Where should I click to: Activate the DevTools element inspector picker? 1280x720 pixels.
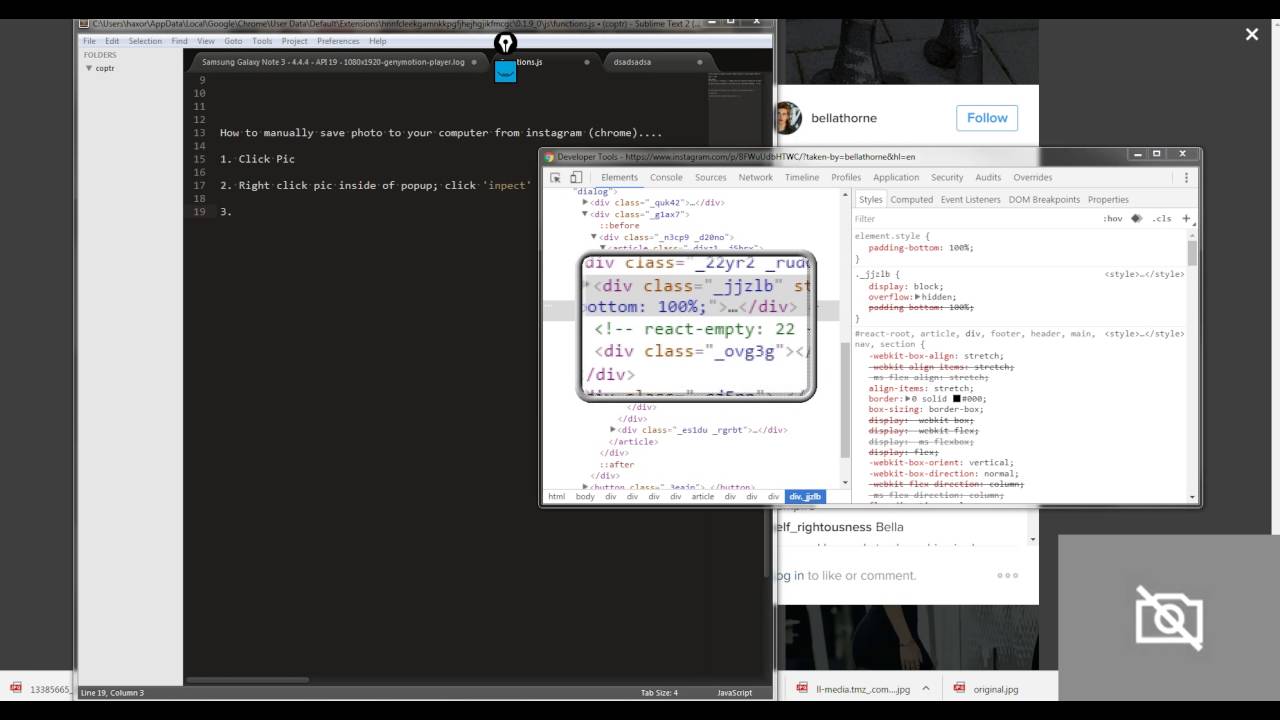click(x=556, y=177)
